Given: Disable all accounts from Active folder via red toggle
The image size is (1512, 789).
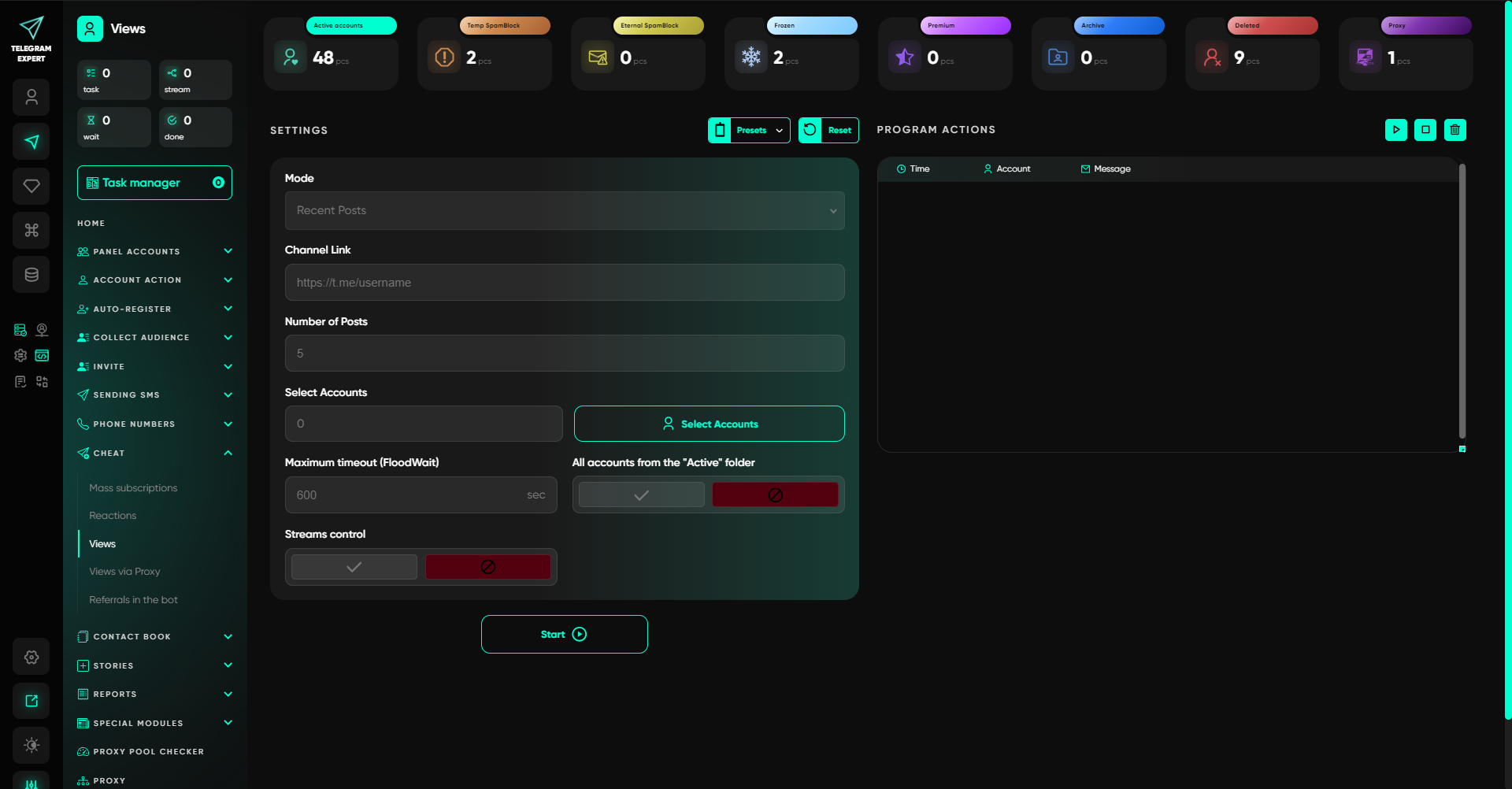Looking at the screenshot, I should 775,495.
